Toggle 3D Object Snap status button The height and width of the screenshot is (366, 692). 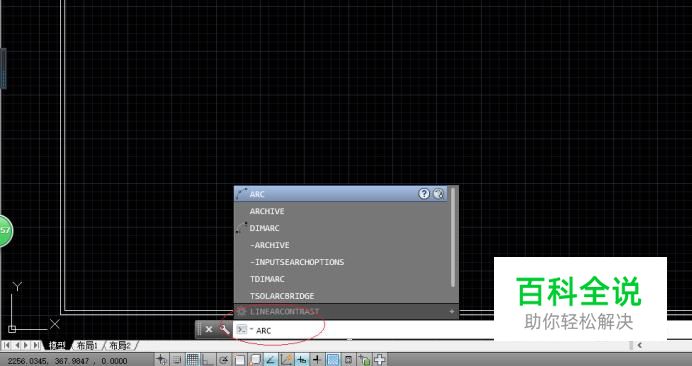[255, 359]
